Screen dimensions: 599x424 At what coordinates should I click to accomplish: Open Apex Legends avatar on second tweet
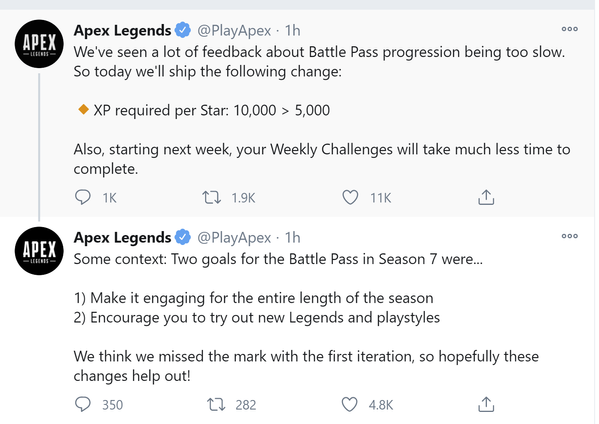(x=39, y=251)
